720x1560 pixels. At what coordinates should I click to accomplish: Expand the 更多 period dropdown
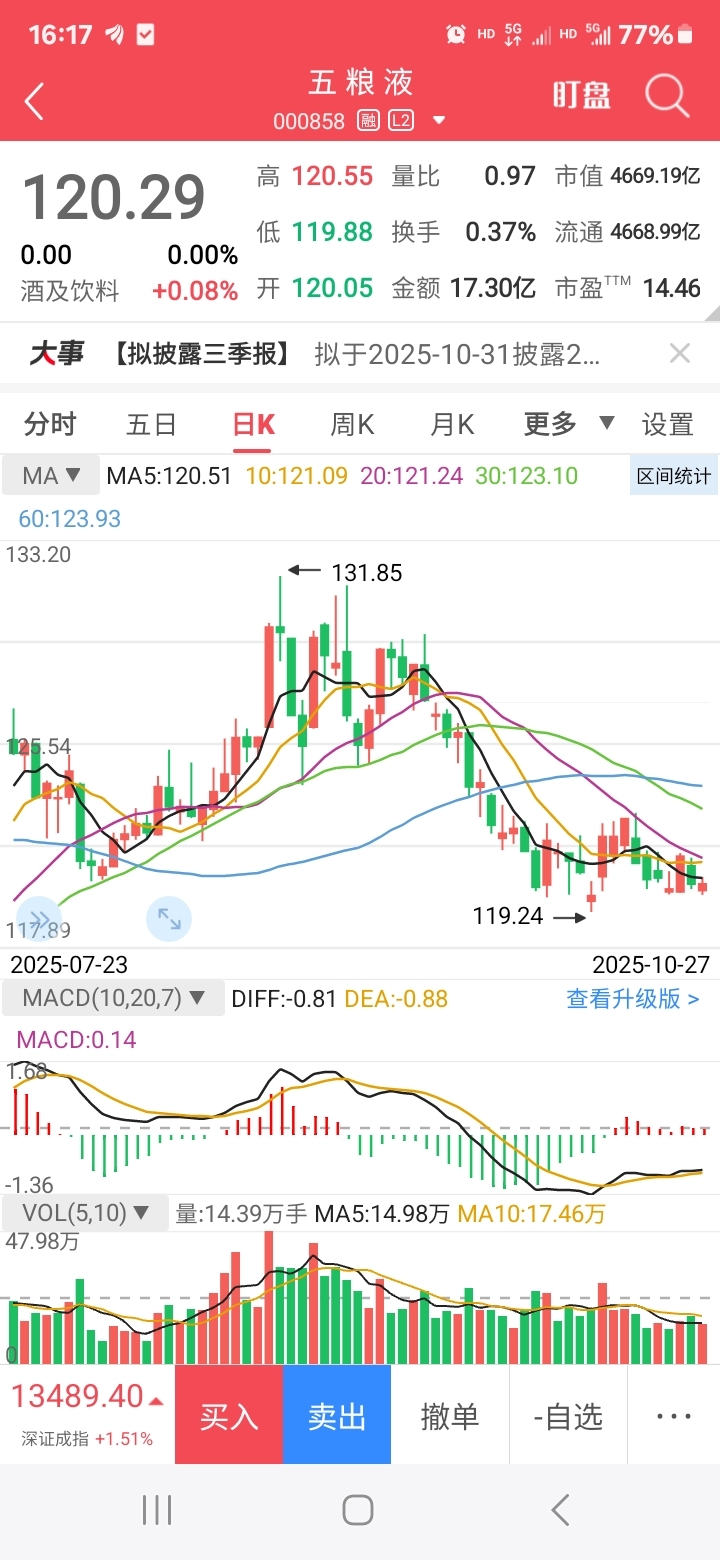click(x=569, y=424)
